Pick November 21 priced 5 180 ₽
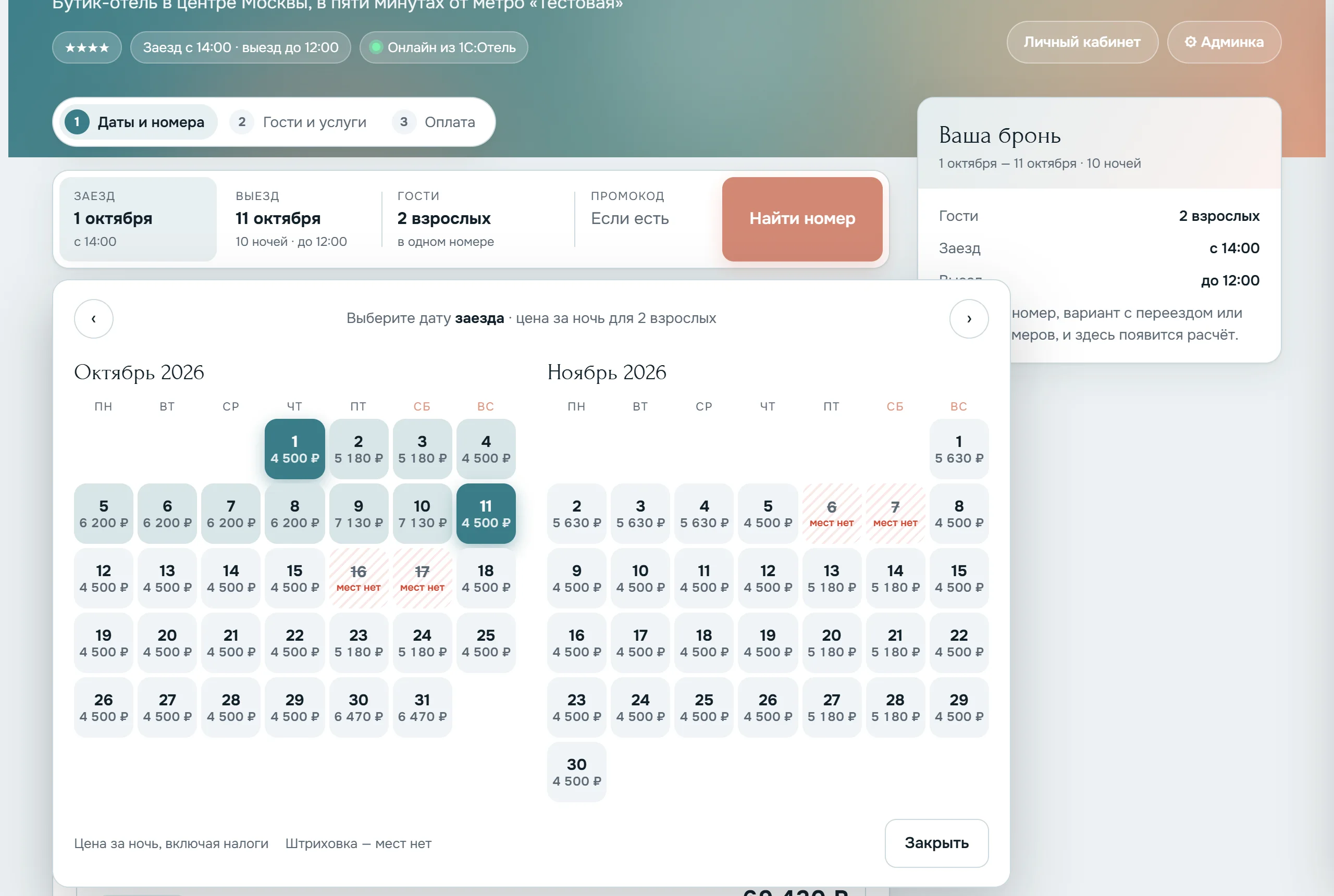The height and width of the screenshot is (896, 1334). coord(895,642)
